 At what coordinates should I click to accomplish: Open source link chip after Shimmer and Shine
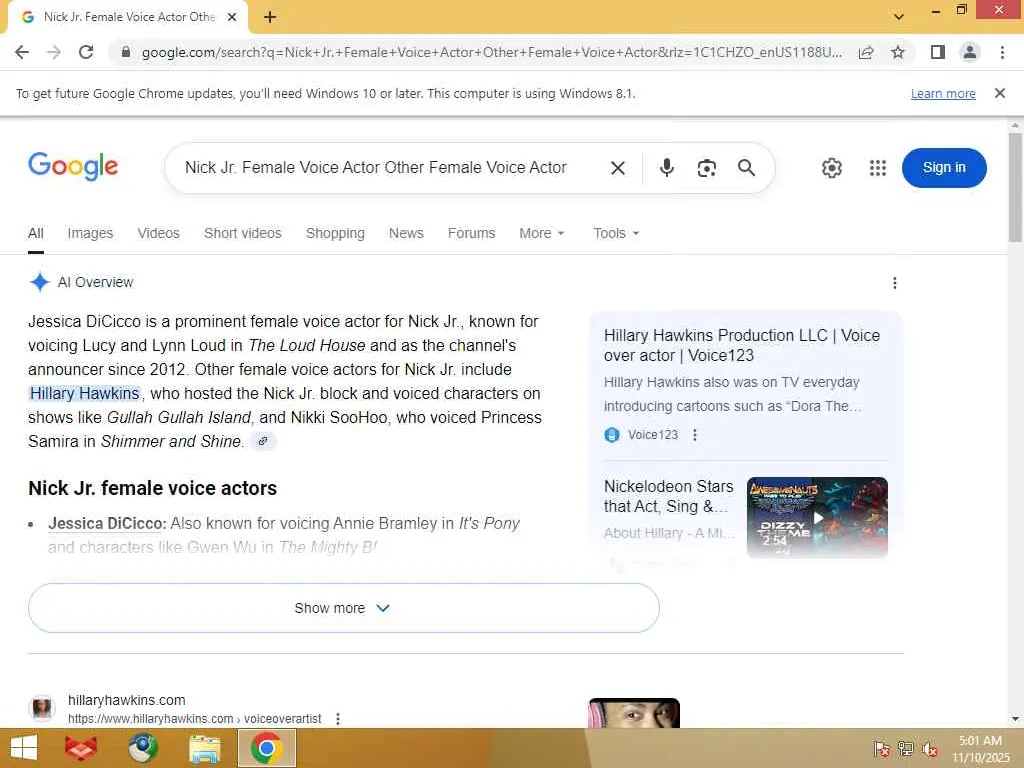263,441
